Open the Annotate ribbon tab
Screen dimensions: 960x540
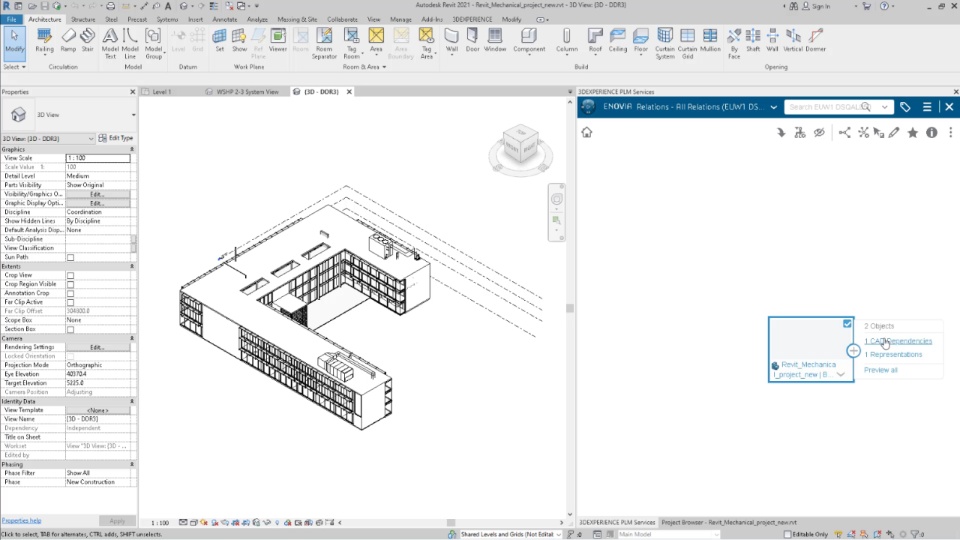tap(224, 20)
